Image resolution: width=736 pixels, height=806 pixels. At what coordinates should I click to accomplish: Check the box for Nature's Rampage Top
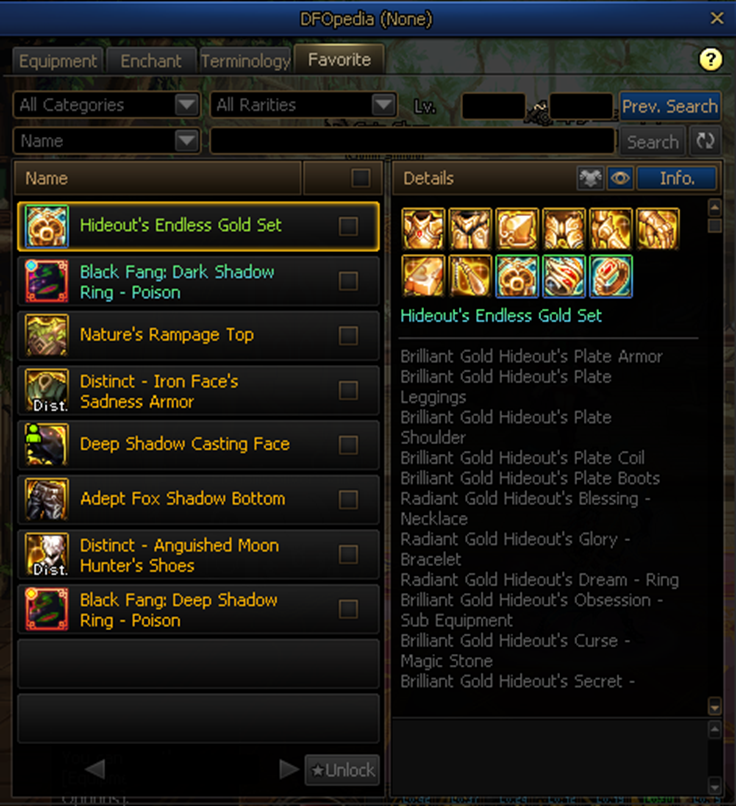click(x=348, y=336)
